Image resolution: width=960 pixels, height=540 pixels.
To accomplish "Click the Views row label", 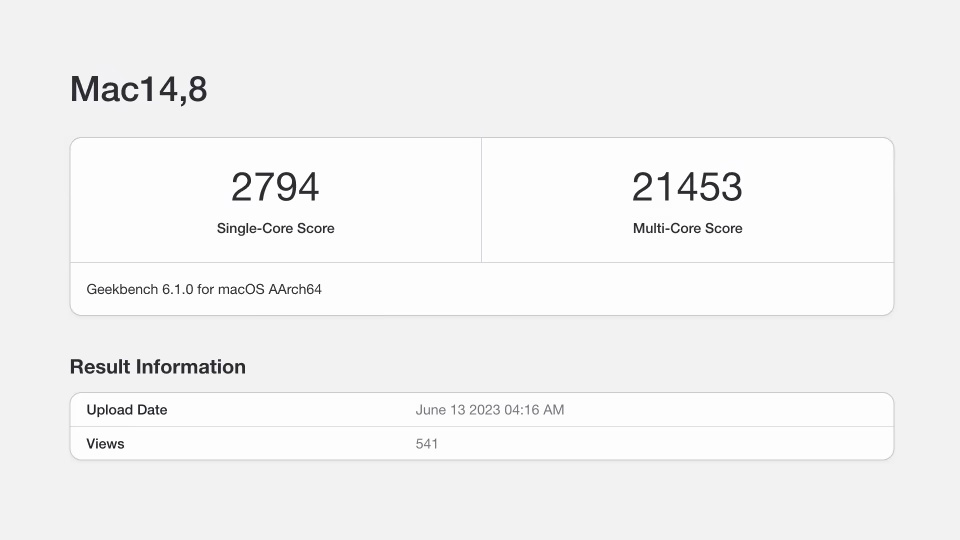I will (x=106, y=444).
